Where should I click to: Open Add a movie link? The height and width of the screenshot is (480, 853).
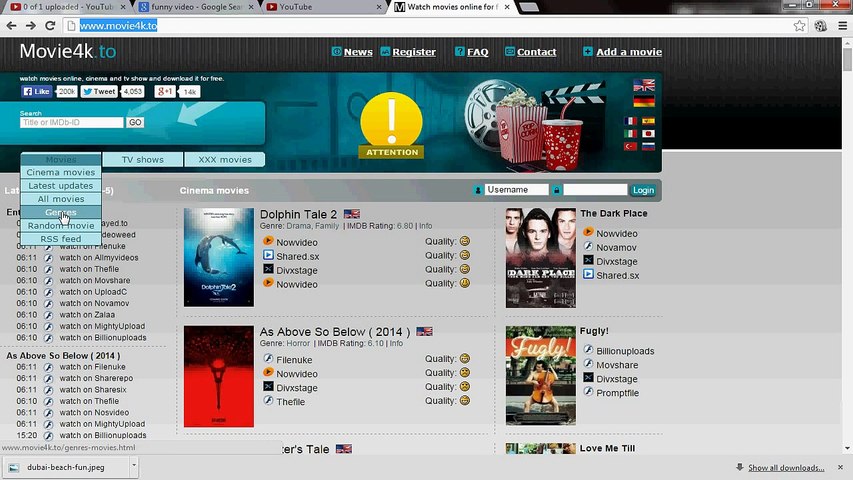pyautogui.click(x=629, y=52)
